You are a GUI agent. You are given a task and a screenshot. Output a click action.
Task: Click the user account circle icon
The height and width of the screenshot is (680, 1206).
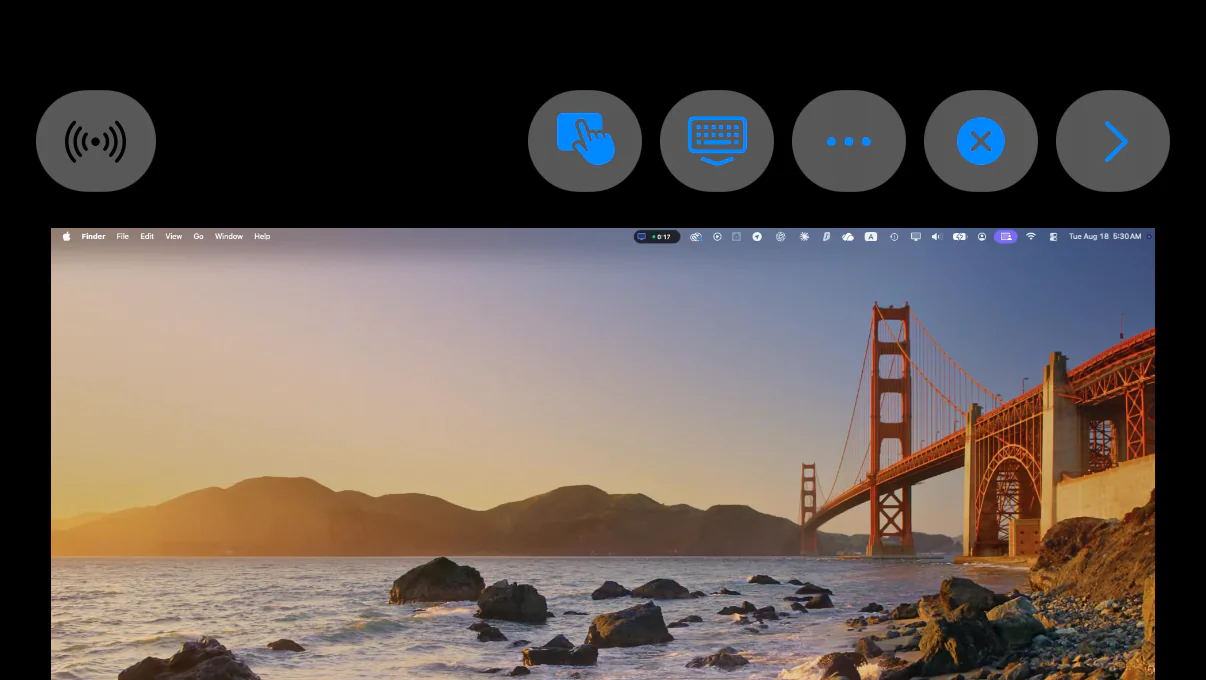(982, 237)
